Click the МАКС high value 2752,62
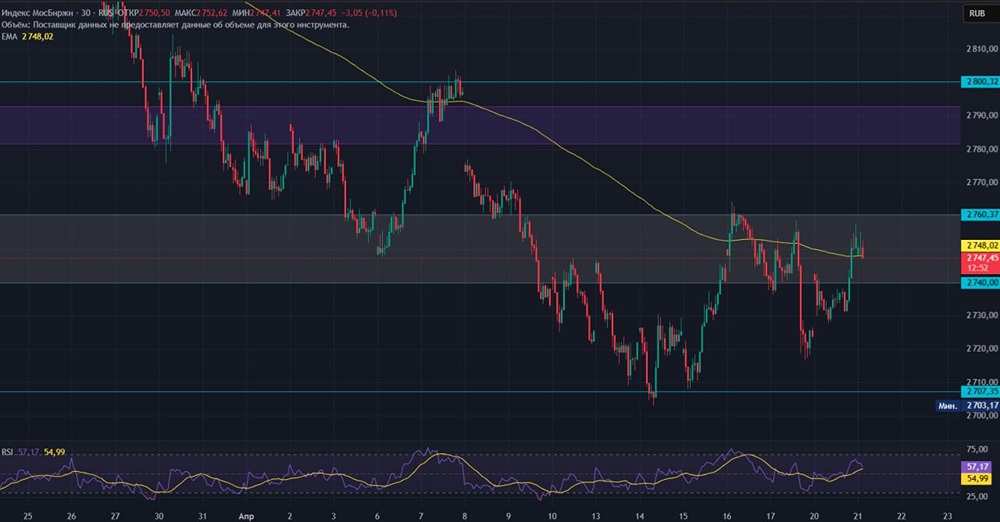 tap(214, 13)
